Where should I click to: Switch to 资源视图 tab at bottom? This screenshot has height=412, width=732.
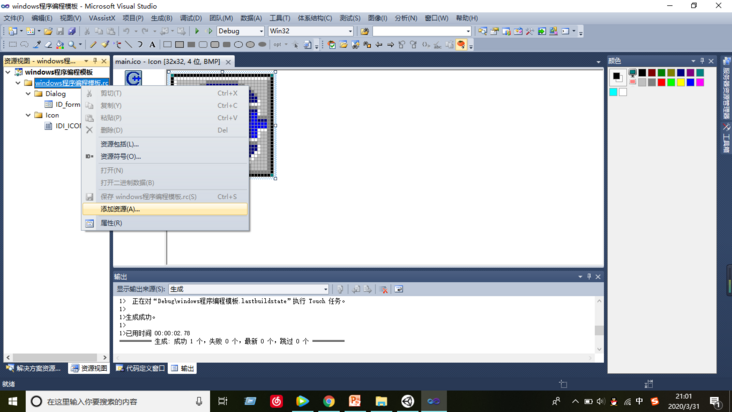[89, 369]
